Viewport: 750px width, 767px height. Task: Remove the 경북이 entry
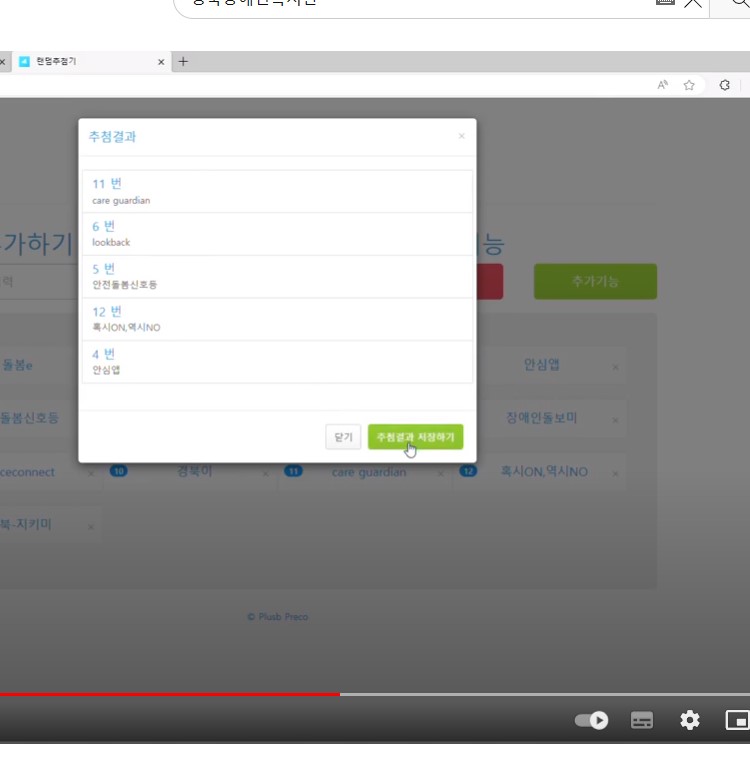[266, 474]
